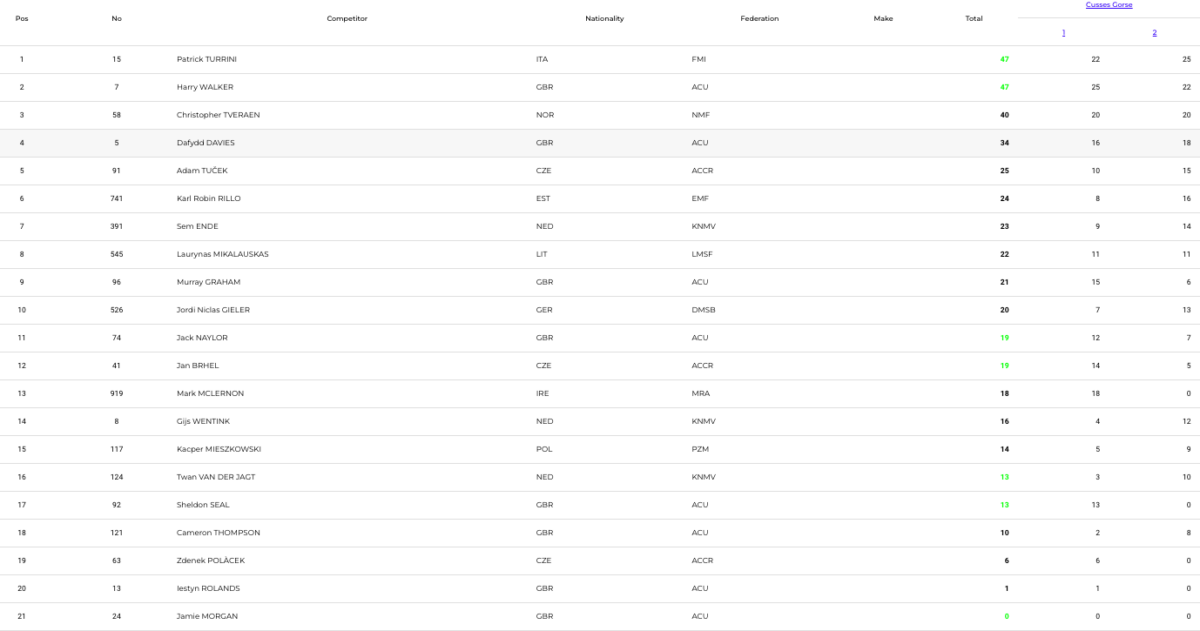The height and width of the screenshot is (631, 1200).
Task: Click the Make column header
Action: [883, 18]
